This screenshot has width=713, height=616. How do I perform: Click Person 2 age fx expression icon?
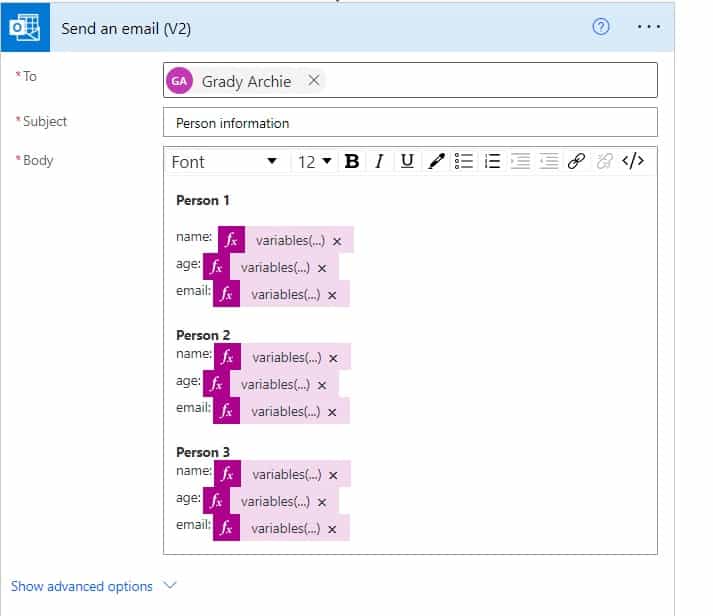click(x=216, y=384)
